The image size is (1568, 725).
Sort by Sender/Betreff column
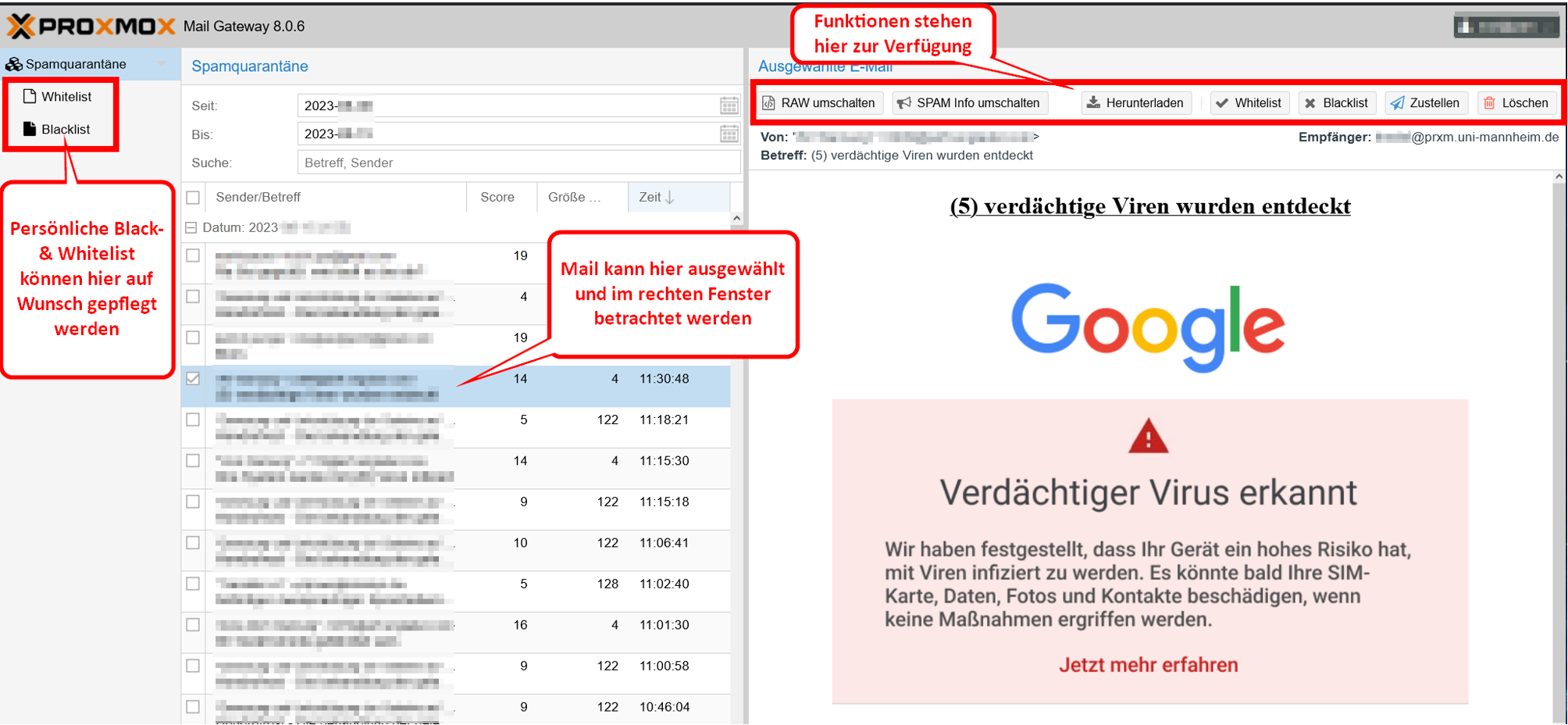coord(337,198)
